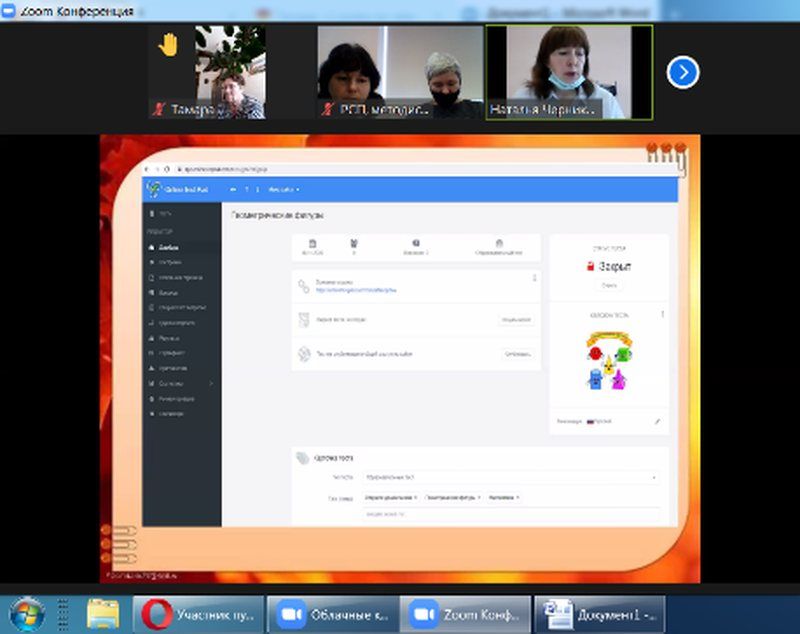
Task: Click the tag input field below the chips
Action: click(x=511, y=514)
